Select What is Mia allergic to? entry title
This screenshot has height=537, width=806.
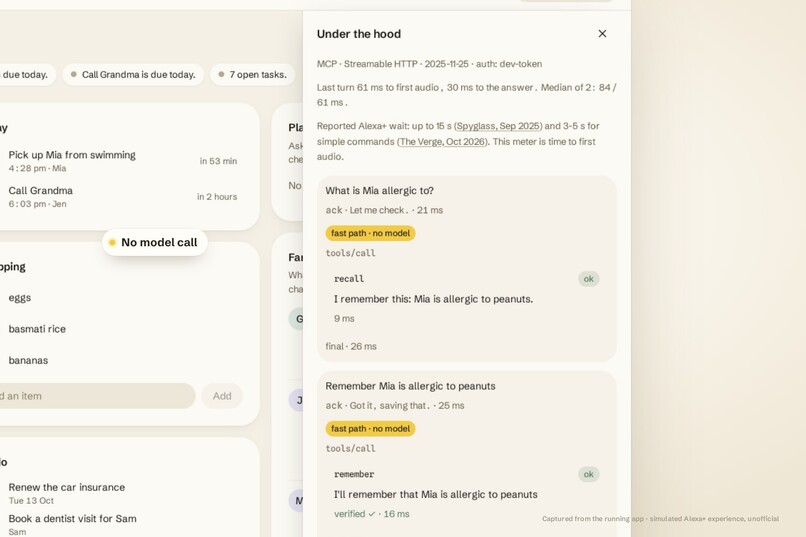point(379,191)
